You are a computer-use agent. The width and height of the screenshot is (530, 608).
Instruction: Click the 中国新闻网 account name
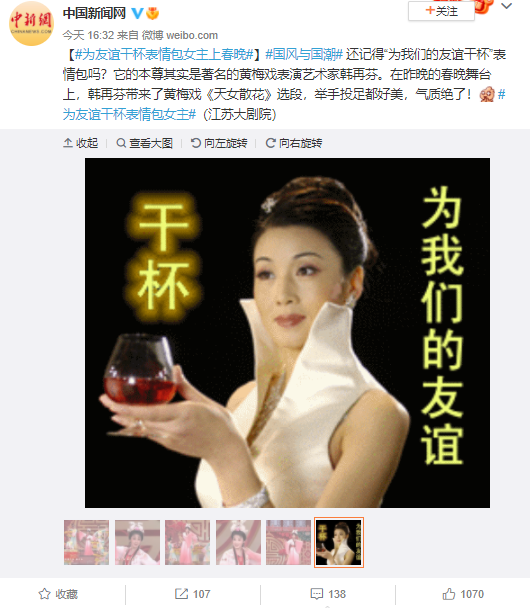point(94,14)
